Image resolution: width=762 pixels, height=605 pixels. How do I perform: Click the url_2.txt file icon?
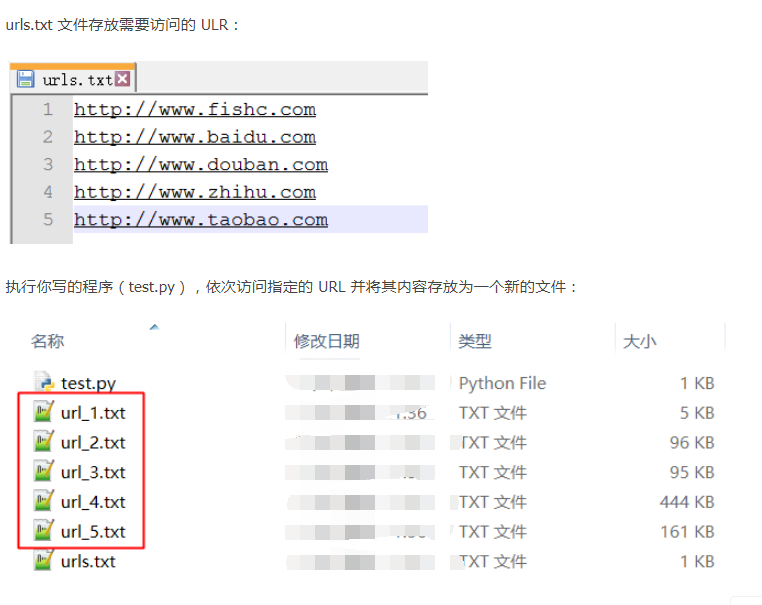coord(43,443)
